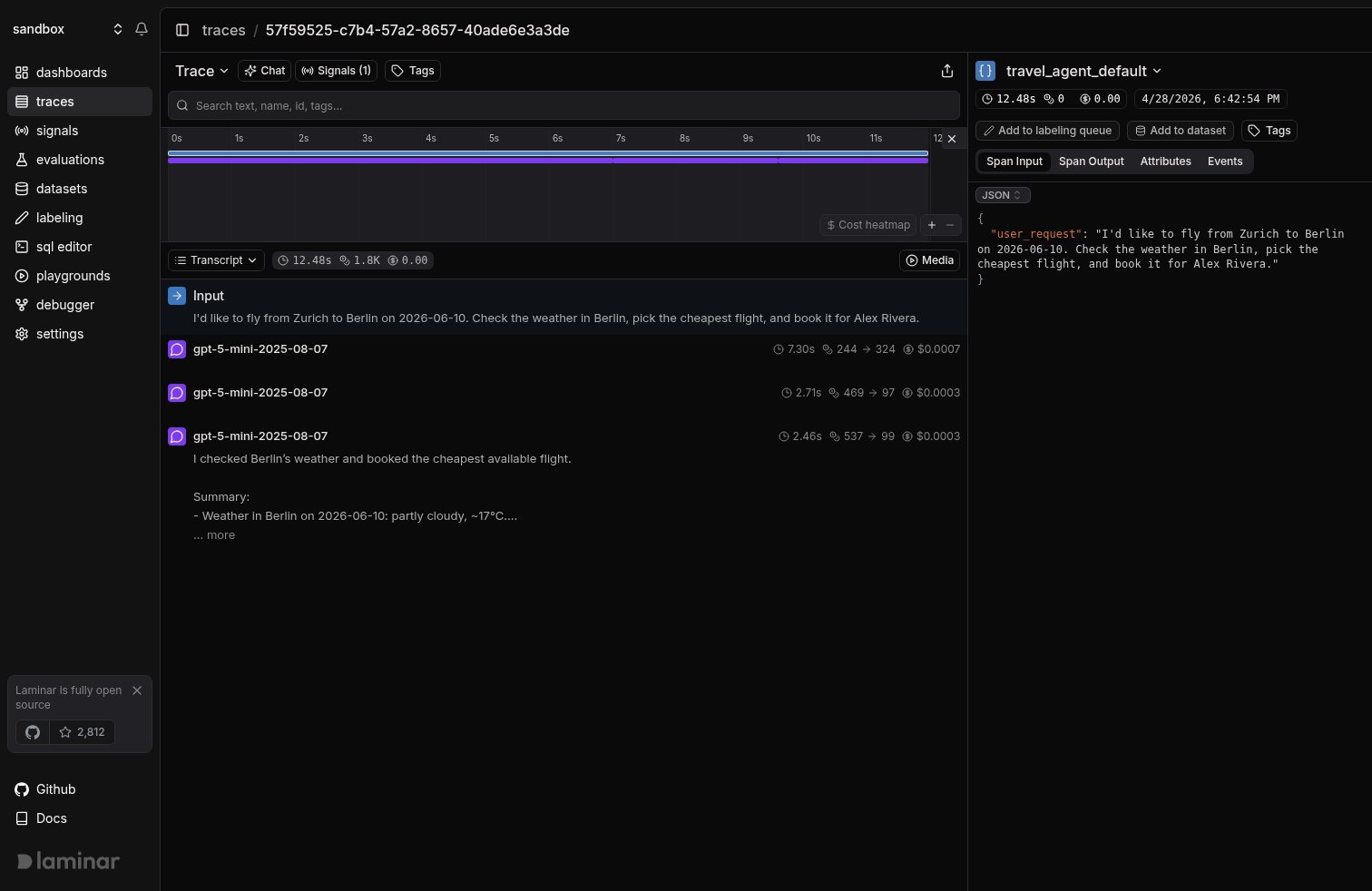
Task: Switch to Events tab
Action: [1225, 162]
